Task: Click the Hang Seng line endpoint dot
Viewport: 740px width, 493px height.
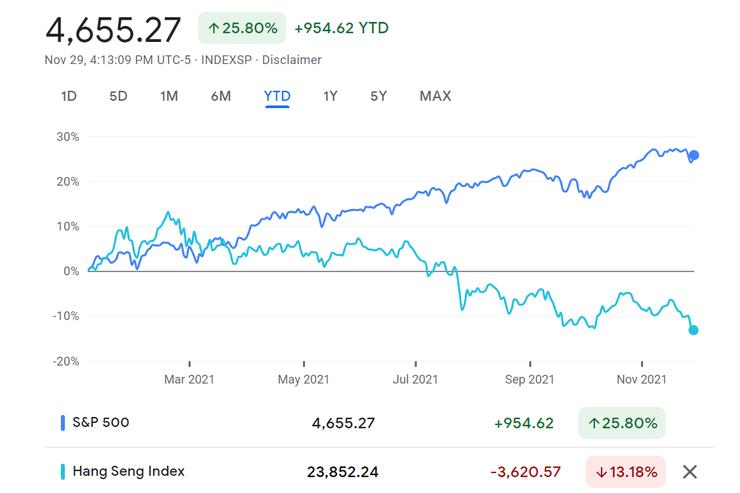Action: coord(693,330)
